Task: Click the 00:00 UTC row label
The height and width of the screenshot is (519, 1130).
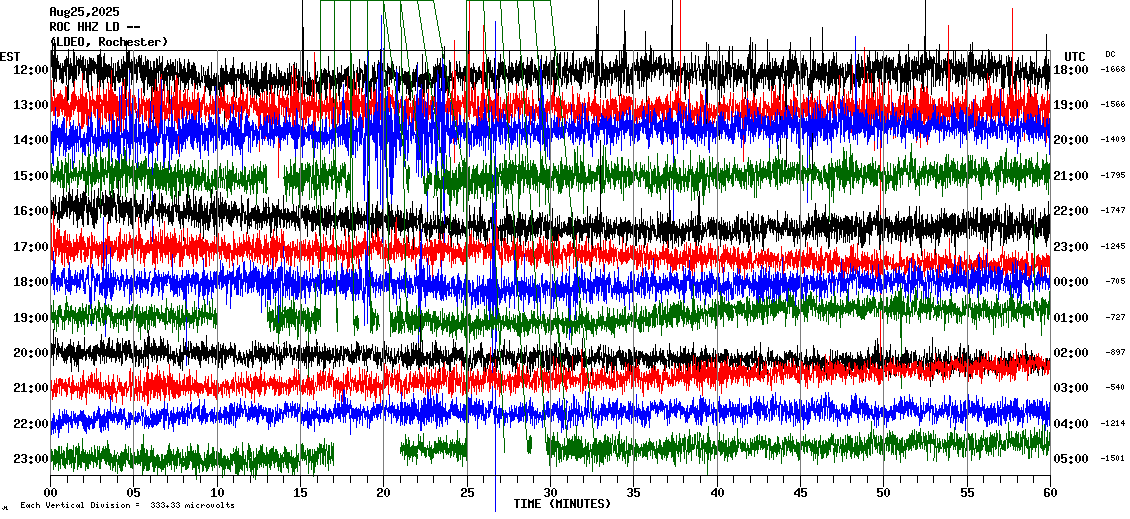Action: coord(1071,282)
